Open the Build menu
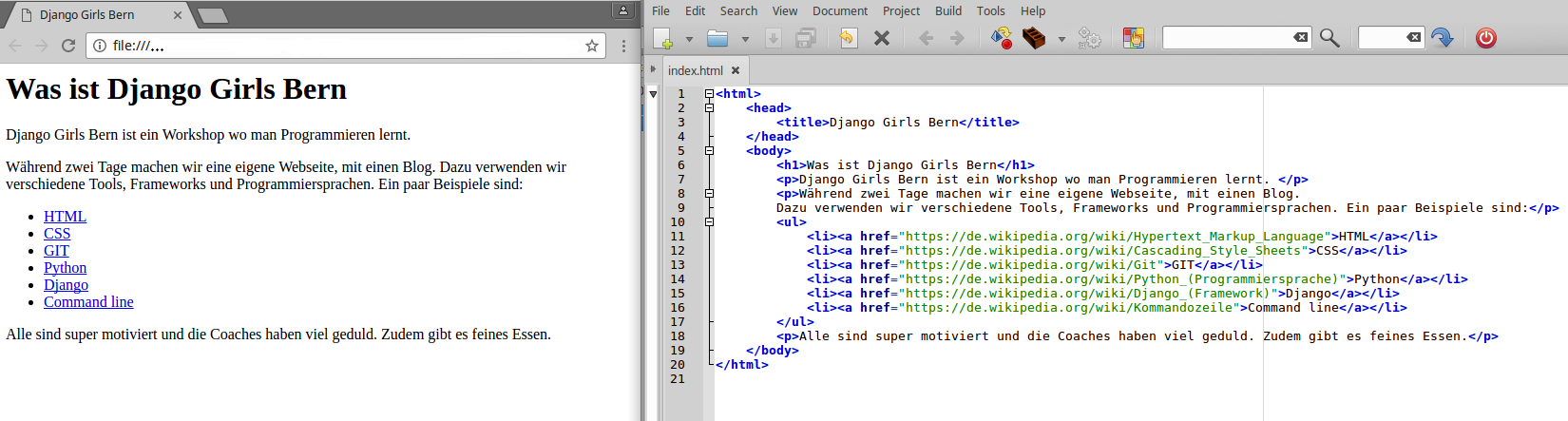The image size is (1568, 421). click(948, 10)
